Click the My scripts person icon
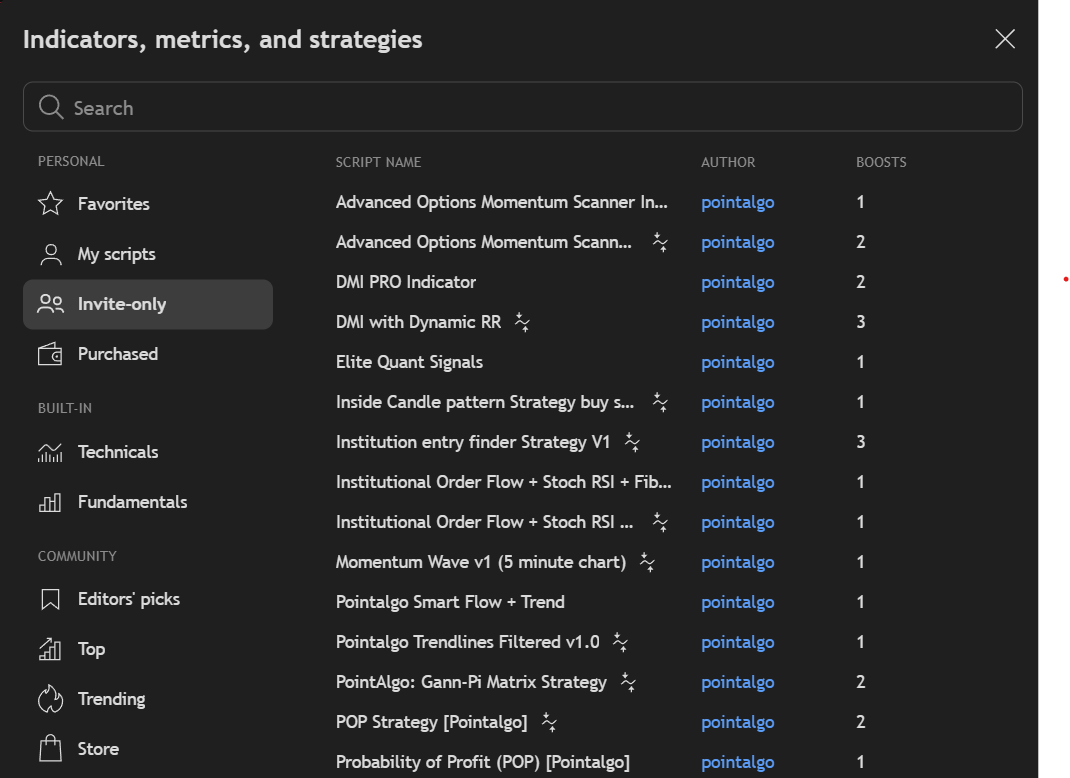This screenshot has height=778, width=1070. (x=50, y=254)
